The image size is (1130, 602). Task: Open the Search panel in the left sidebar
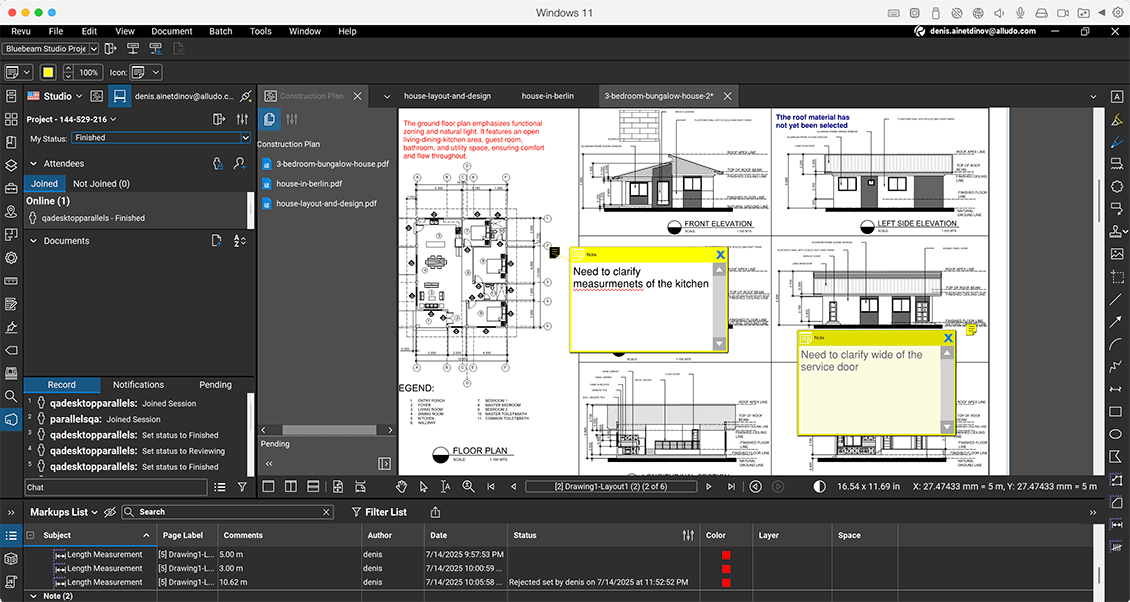point(11,396)
